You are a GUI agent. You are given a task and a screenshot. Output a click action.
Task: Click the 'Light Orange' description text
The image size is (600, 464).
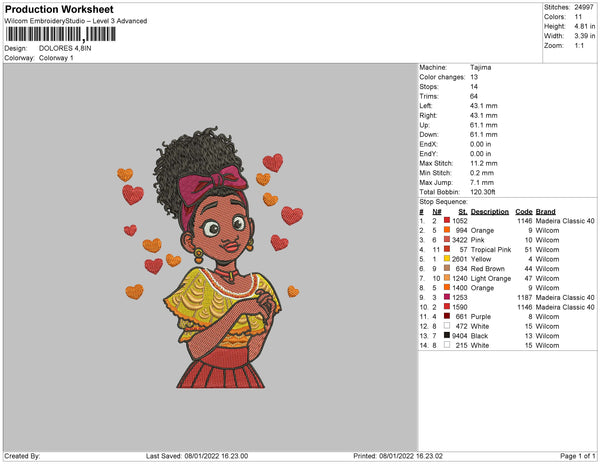tap(491, 278)
